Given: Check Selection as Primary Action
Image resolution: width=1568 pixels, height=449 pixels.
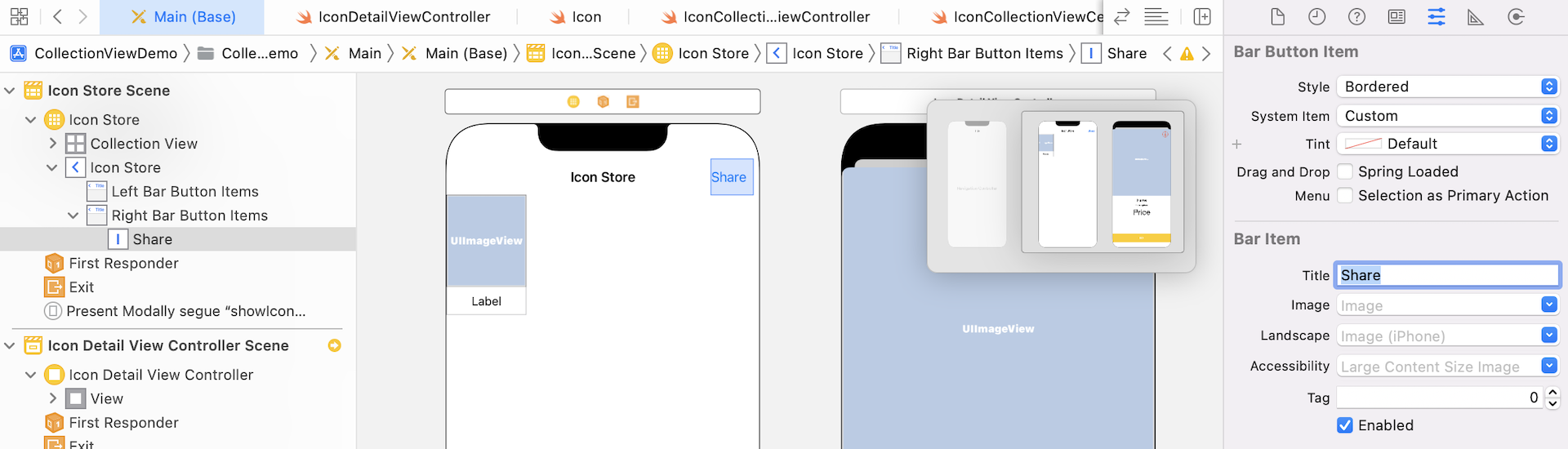Looking at the screenshot, I should click(1345, 196).
